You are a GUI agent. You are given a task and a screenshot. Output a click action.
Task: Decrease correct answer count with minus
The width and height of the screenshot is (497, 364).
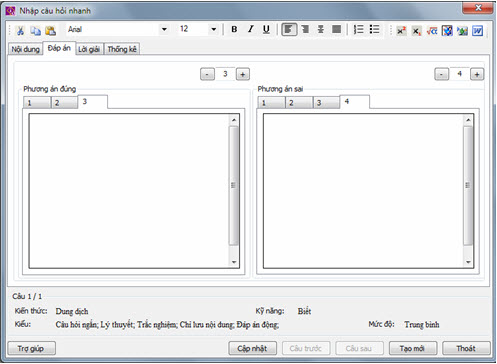point(207,74)
